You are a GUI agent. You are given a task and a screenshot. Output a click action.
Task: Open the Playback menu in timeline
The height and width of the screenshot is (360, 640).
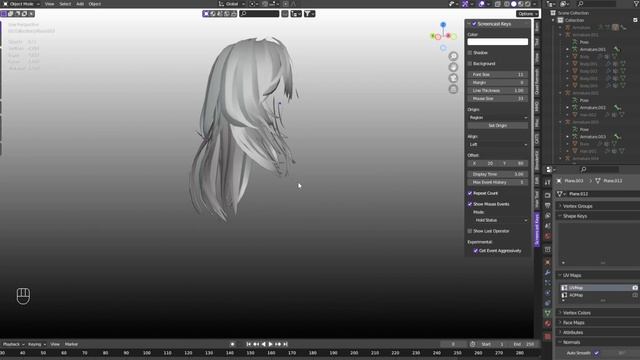click(12, 344)
